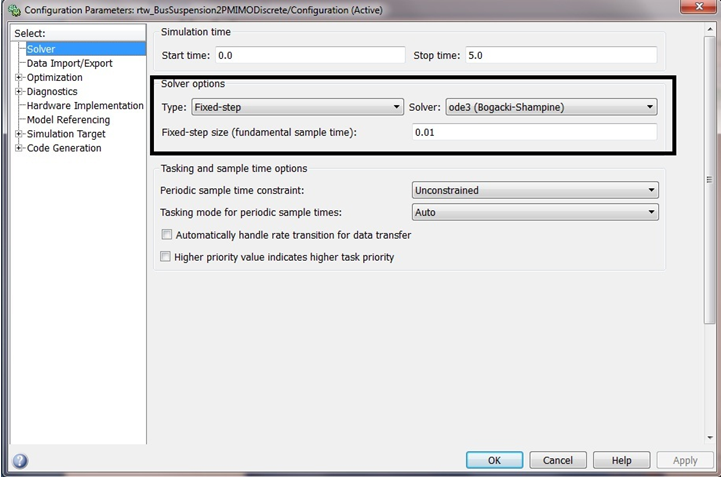Select Hardware Implementation in the tree
The image size is (722, 477).
85,106
